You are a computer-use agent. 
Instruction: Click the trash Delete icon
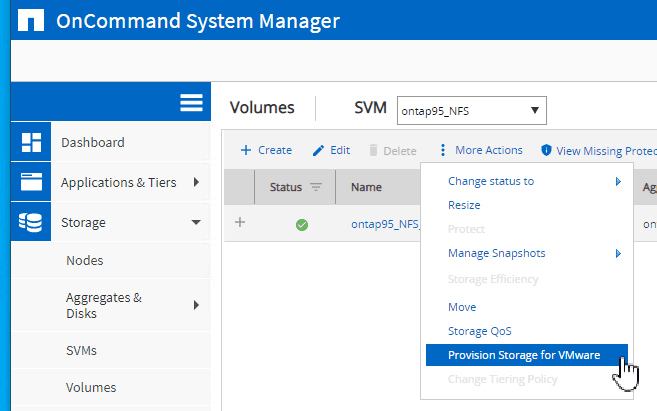click(x=373, y=150)
